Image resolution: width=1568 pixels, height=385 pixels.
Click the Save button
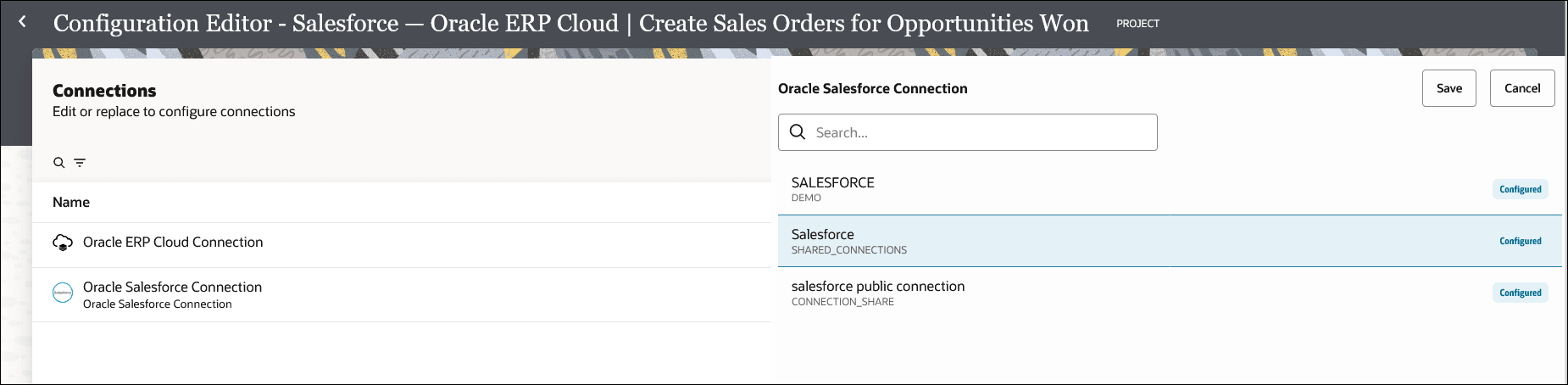coord(1448,88)
